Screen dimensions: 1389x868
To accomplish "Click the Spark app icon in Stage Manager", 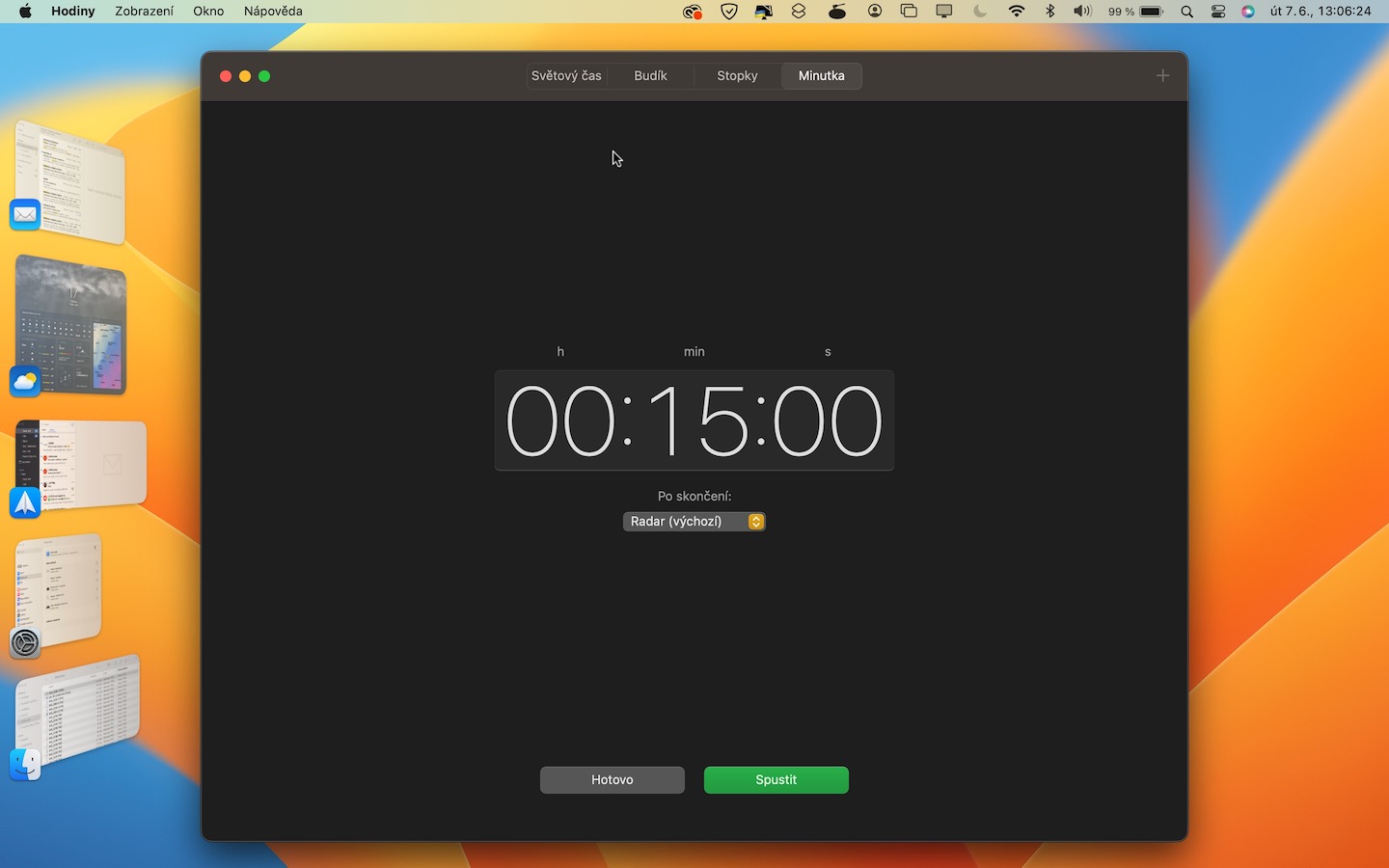I will [25, 502].
